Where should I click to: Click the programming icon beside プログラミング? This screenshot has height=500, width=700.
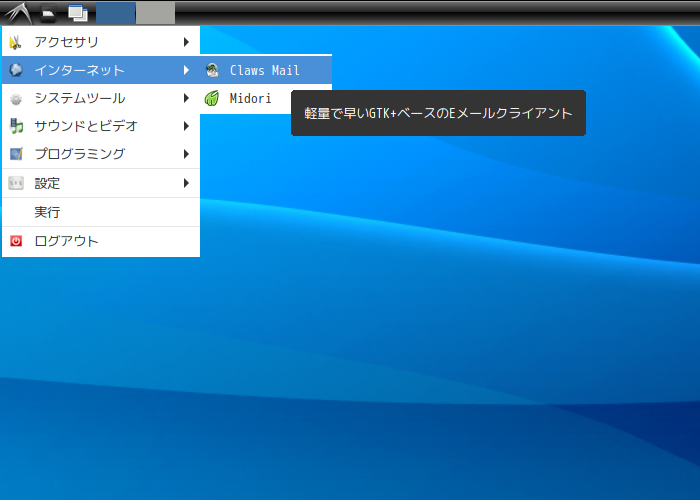pyautogui.click(x=16, y=154)
